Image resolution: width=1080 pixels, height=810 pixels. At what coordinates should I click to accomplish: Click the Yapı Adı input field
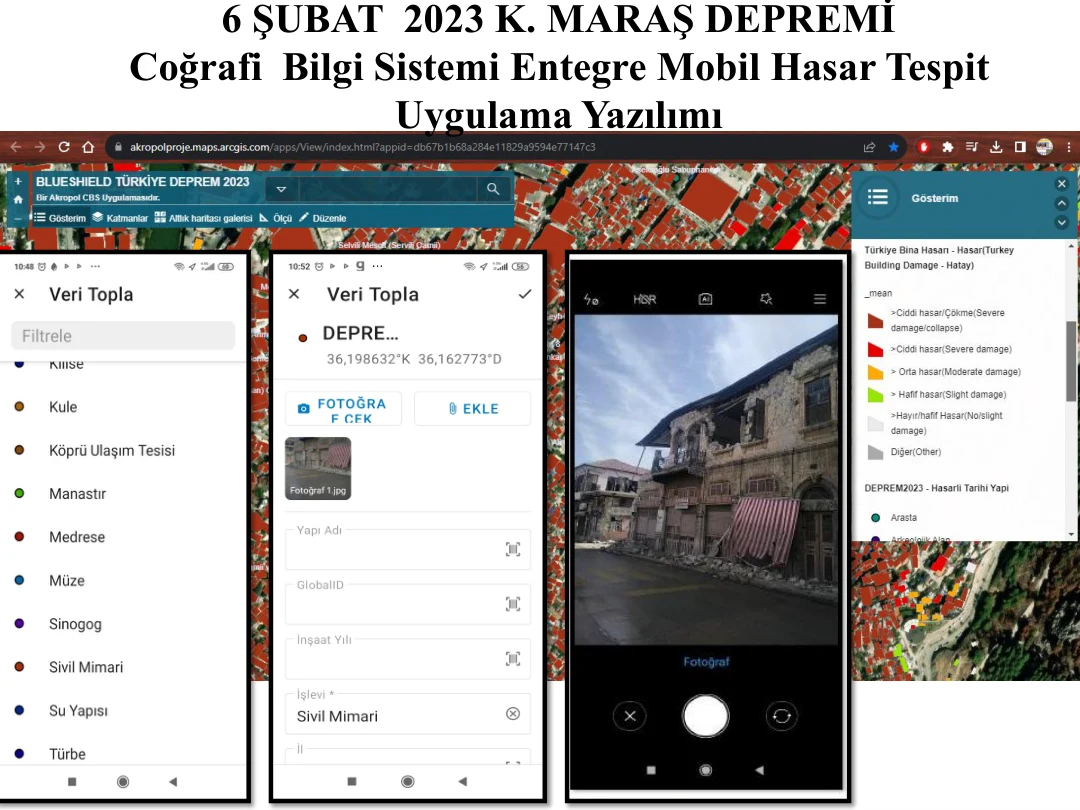point(408,549)
